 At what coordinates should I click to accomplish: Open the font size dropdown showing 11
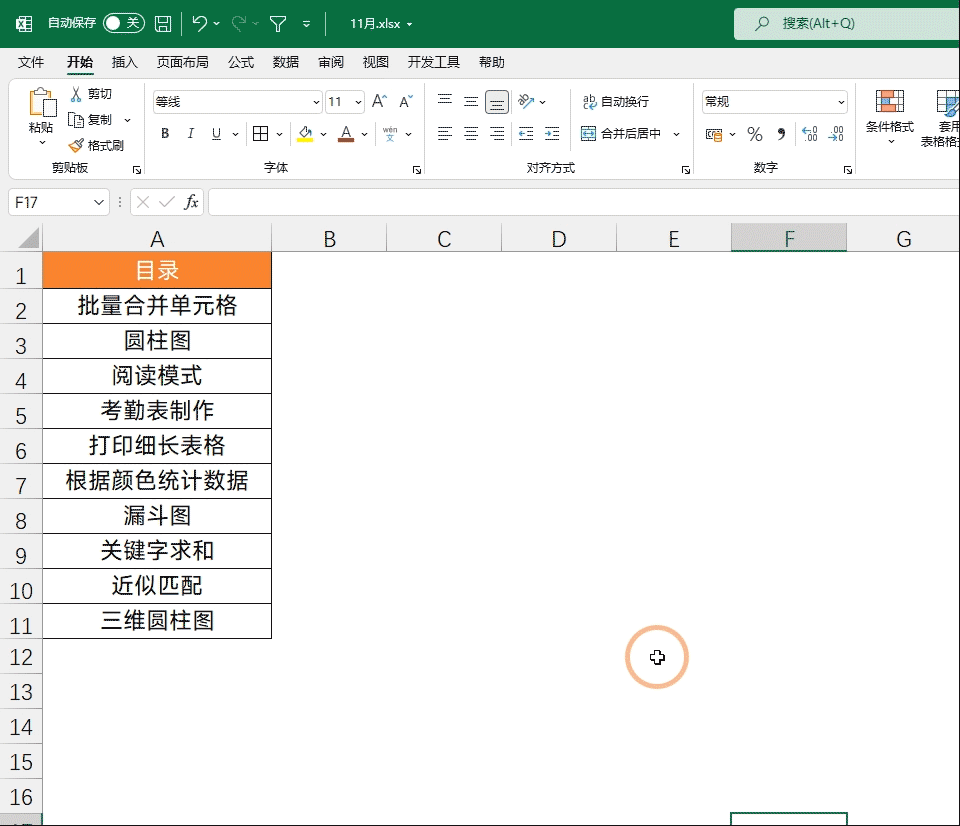click(345, 102)
